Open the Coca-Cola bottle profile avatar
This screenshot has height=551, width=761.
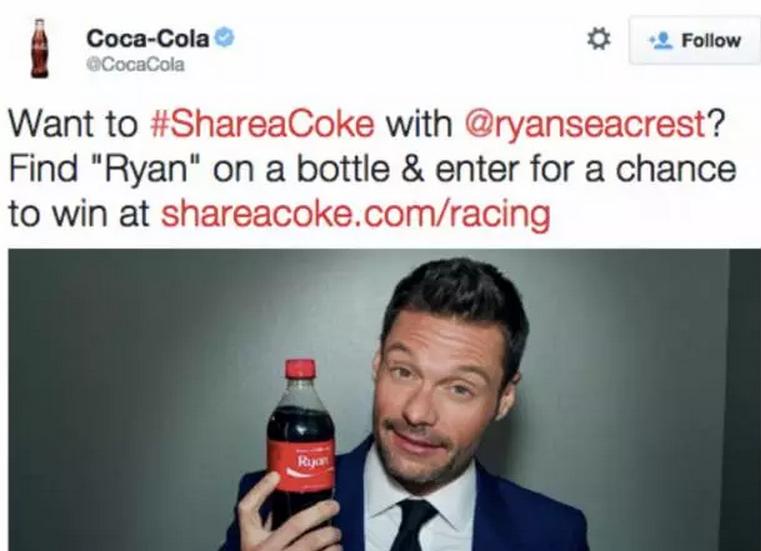click(40, 48)
